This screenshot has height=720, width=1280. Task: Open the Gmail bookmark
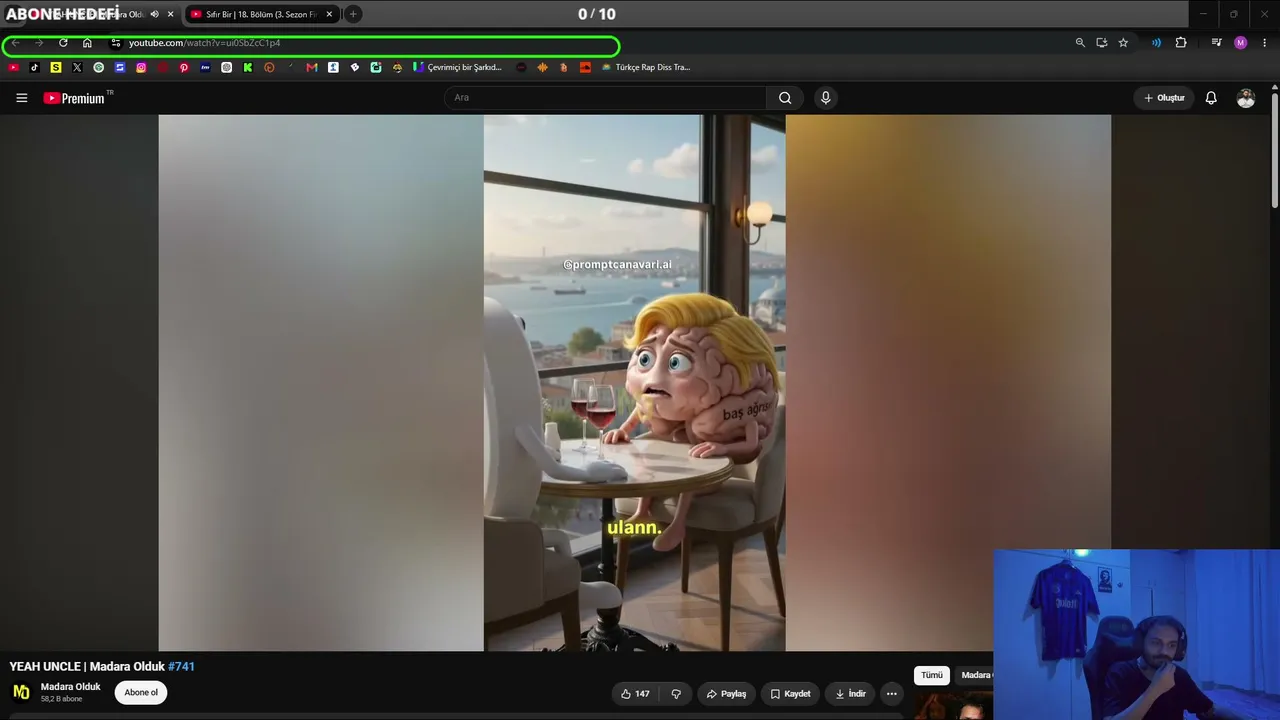pos(312,68)
